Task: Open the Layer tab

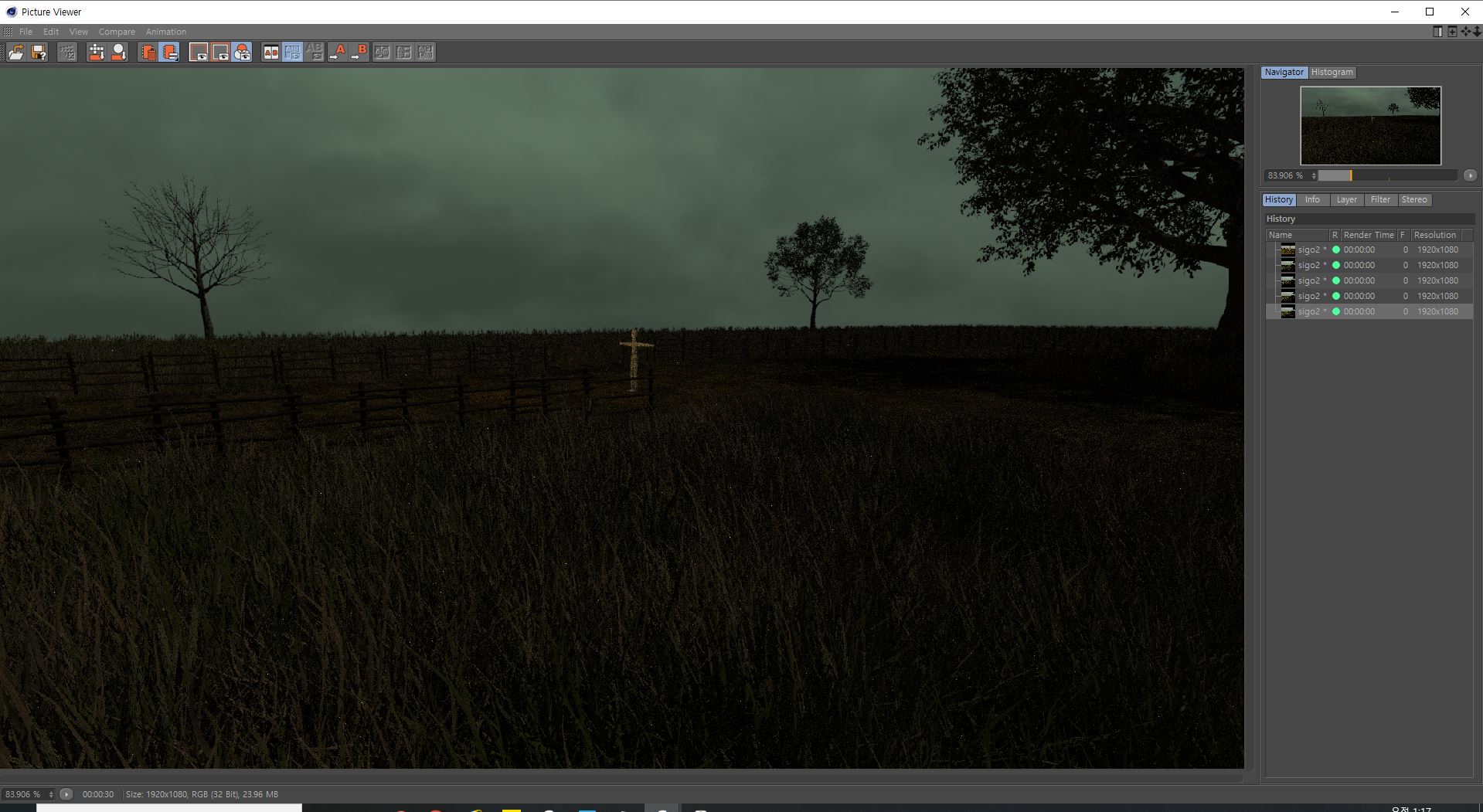Action: [x=1346, y=199]
